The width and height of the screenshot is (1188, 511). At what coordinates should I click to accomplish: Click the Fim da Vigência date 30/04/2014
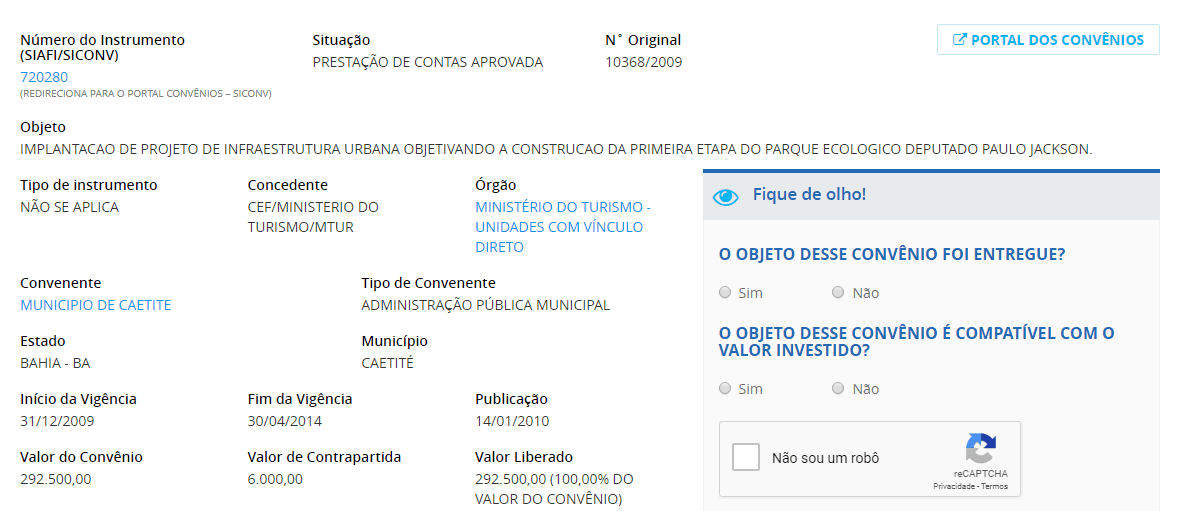[x=285, y=422]
